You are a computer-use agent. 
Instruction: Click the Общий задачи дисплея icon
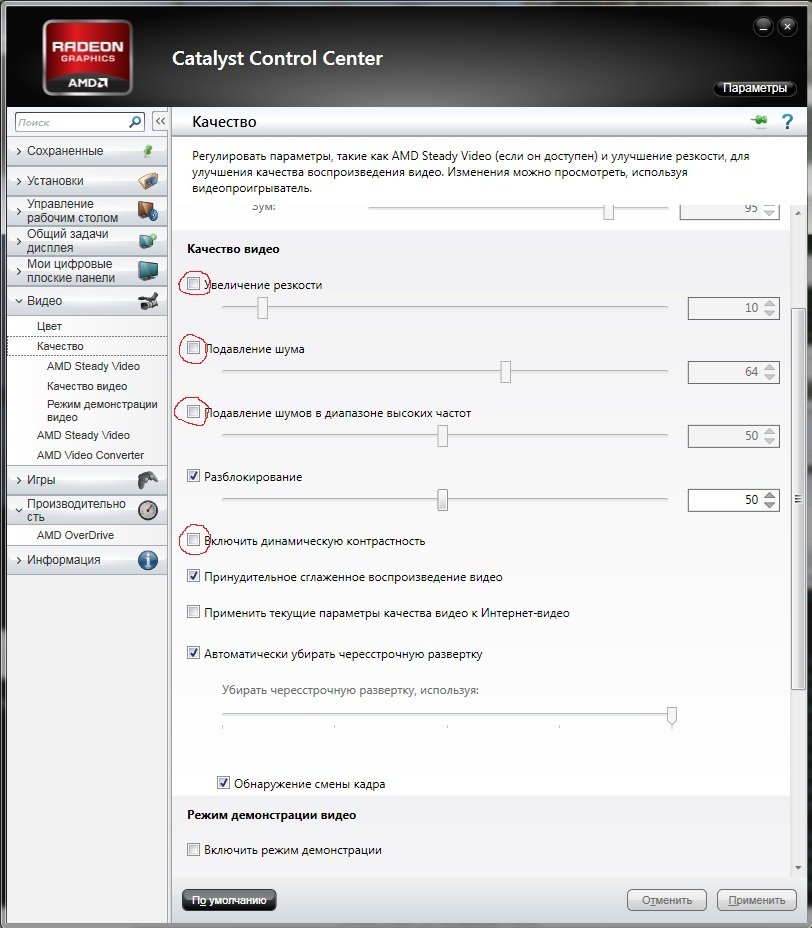(148, 240)
